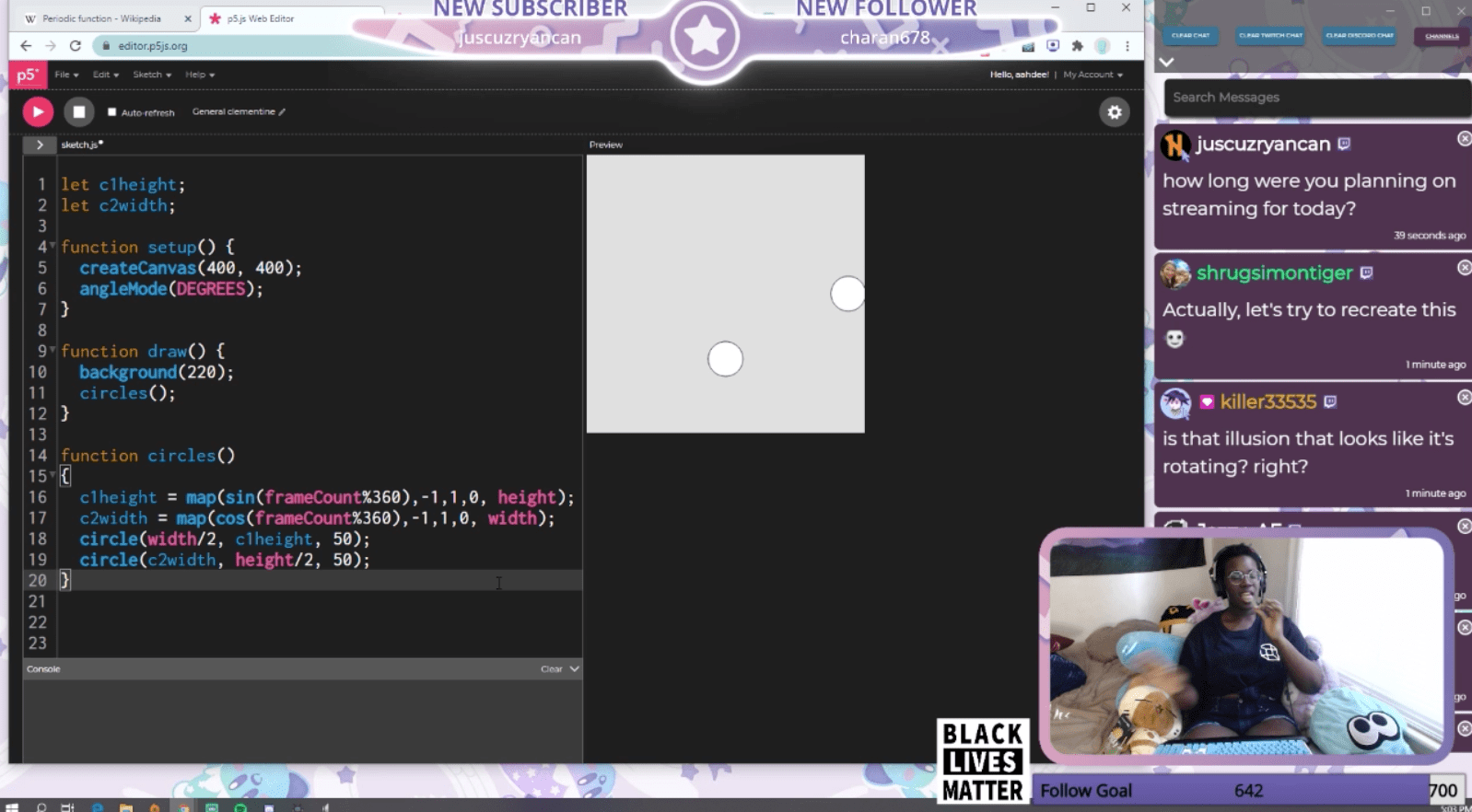Clear the console output
The image size is (1472, 812).
[551, 669]
